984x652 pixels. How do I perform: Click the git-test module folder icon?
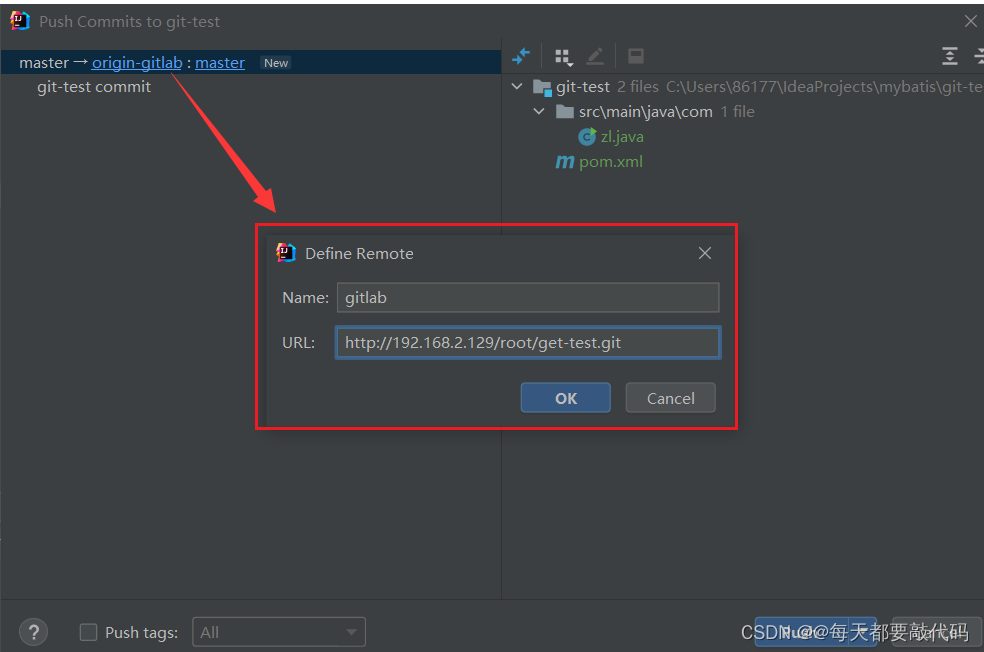[542, 87]
